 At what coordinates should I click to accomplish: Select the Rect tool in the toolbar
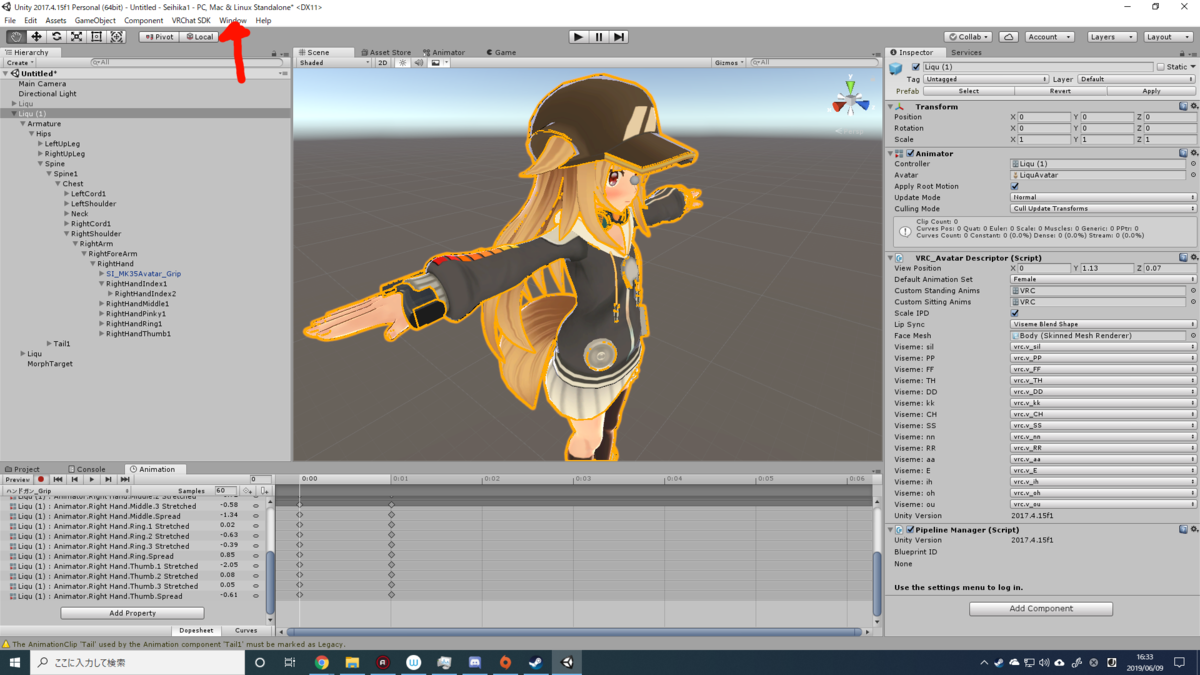96,37
